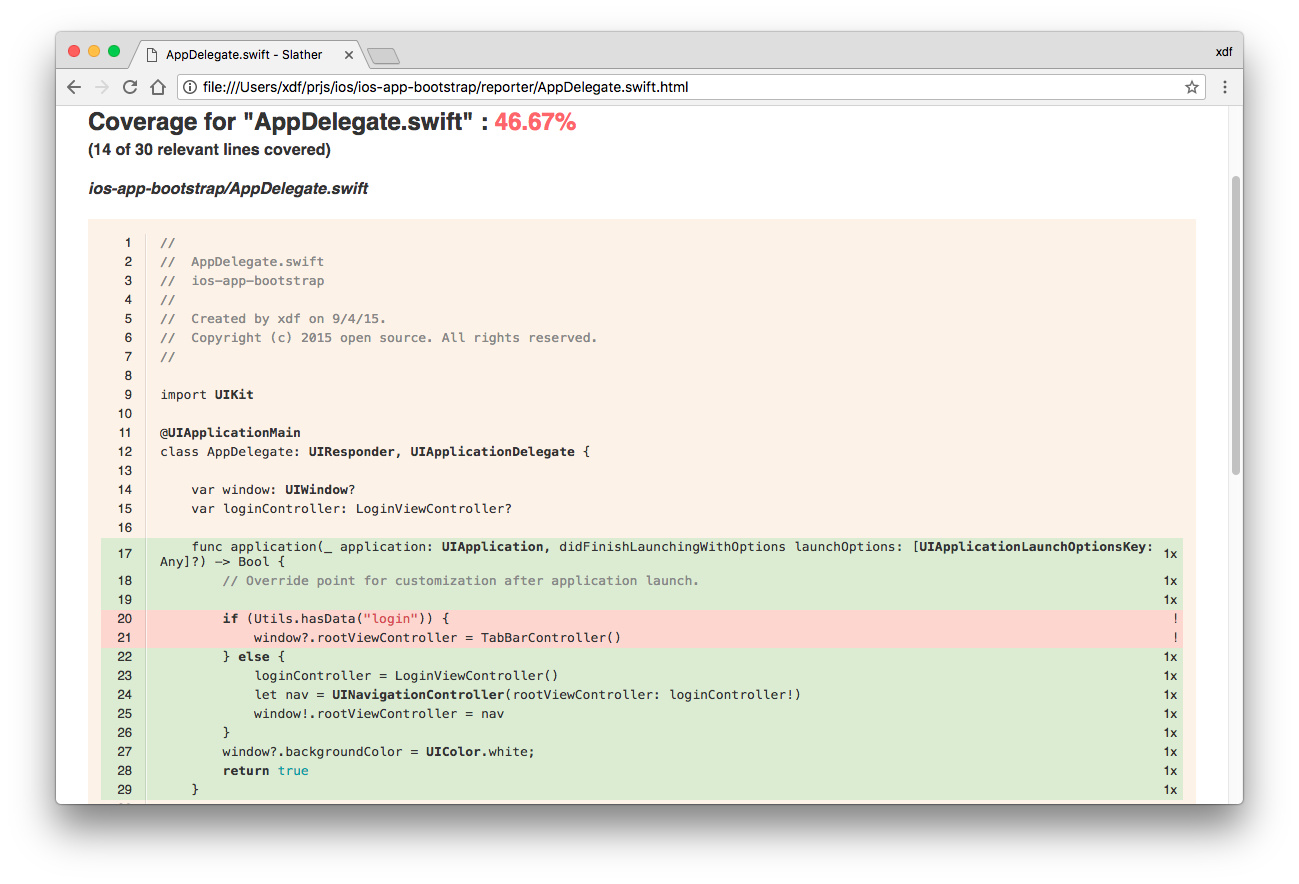This screenshot has width=1299, height=884.
Task: Click the address bar URL field
Action: 680,87
